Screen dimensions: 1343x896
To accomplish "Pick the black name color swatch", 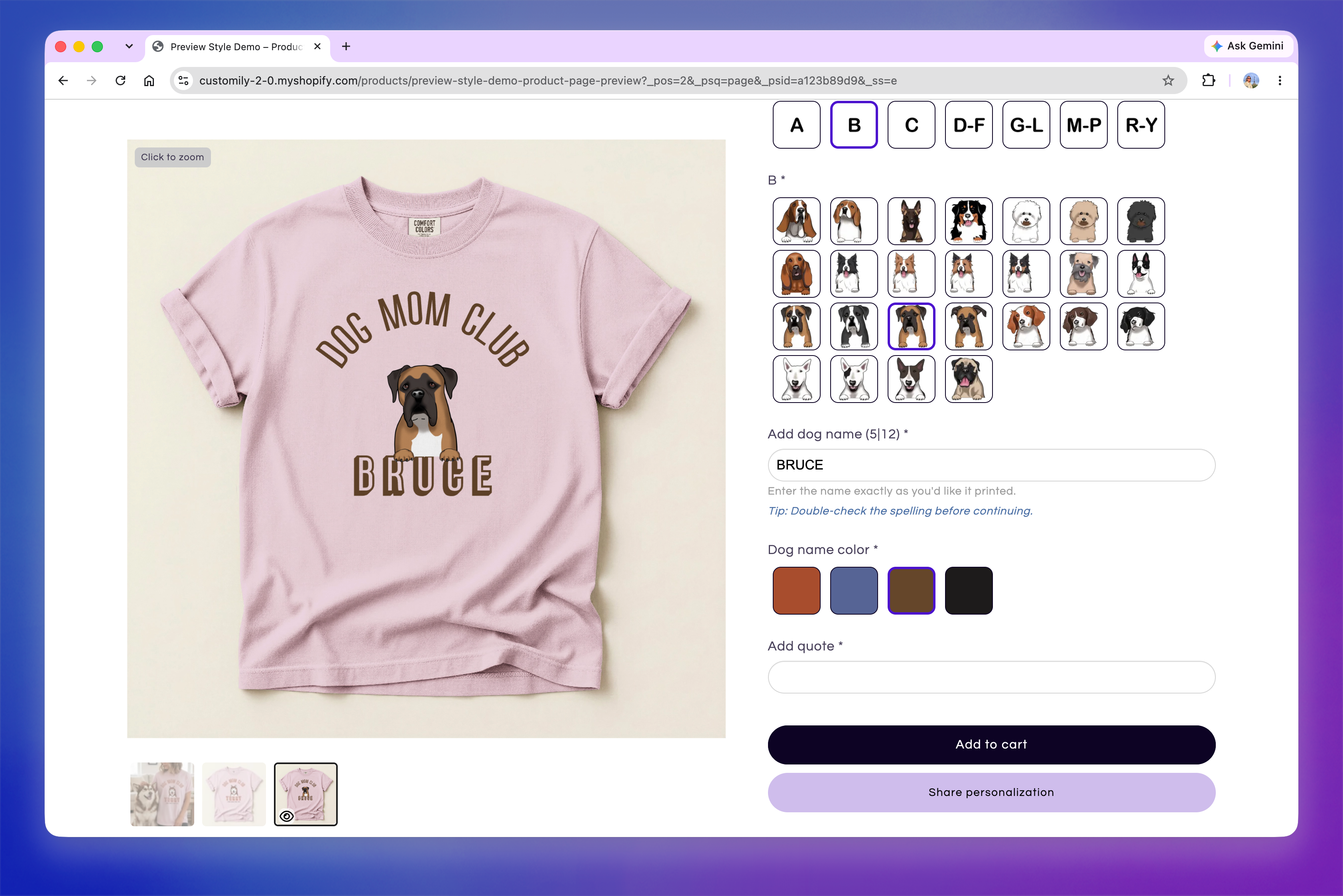I will click(x=969, y=590).
